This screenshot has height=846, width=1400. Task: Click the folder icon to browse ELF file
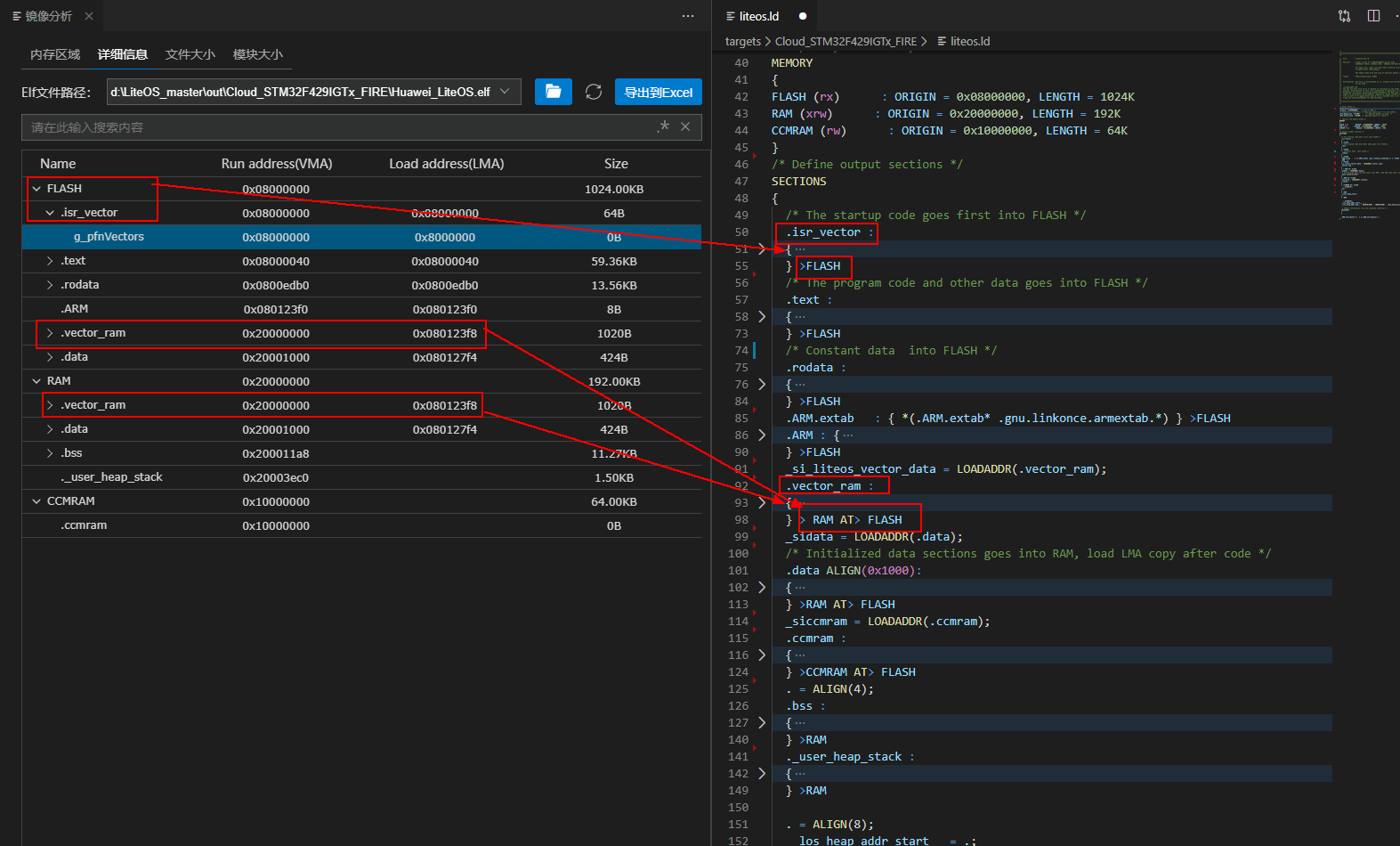point(553,92)
